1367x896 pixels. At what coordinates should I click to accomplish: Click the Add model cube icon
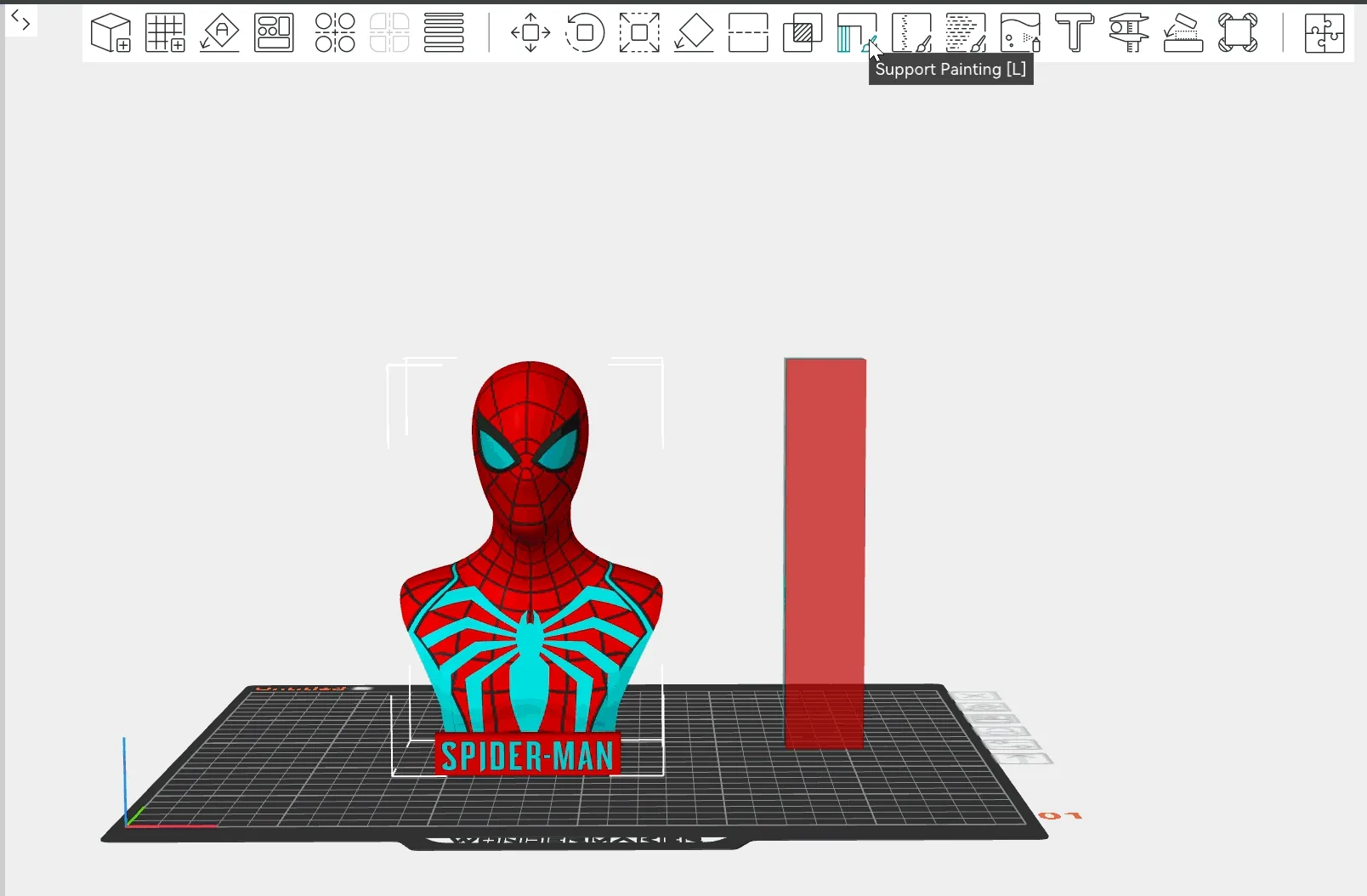(111, 33)
